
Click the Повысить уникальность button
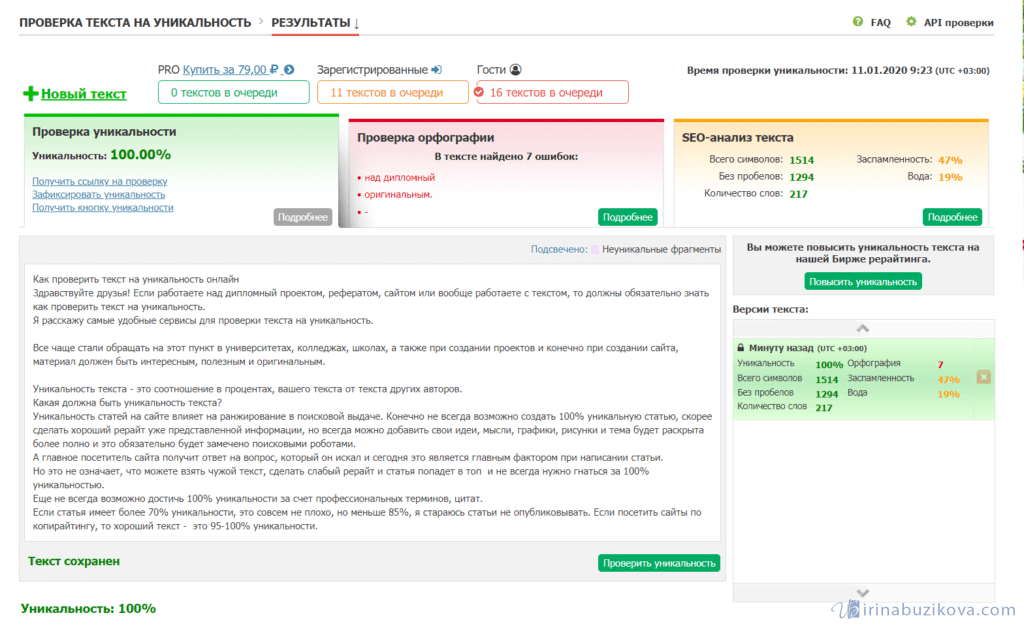(863, 281)
